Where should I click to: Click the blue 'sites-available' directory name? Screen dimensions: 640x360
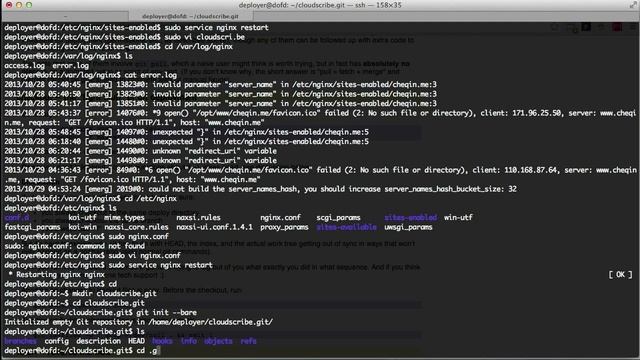coord(346,227)
